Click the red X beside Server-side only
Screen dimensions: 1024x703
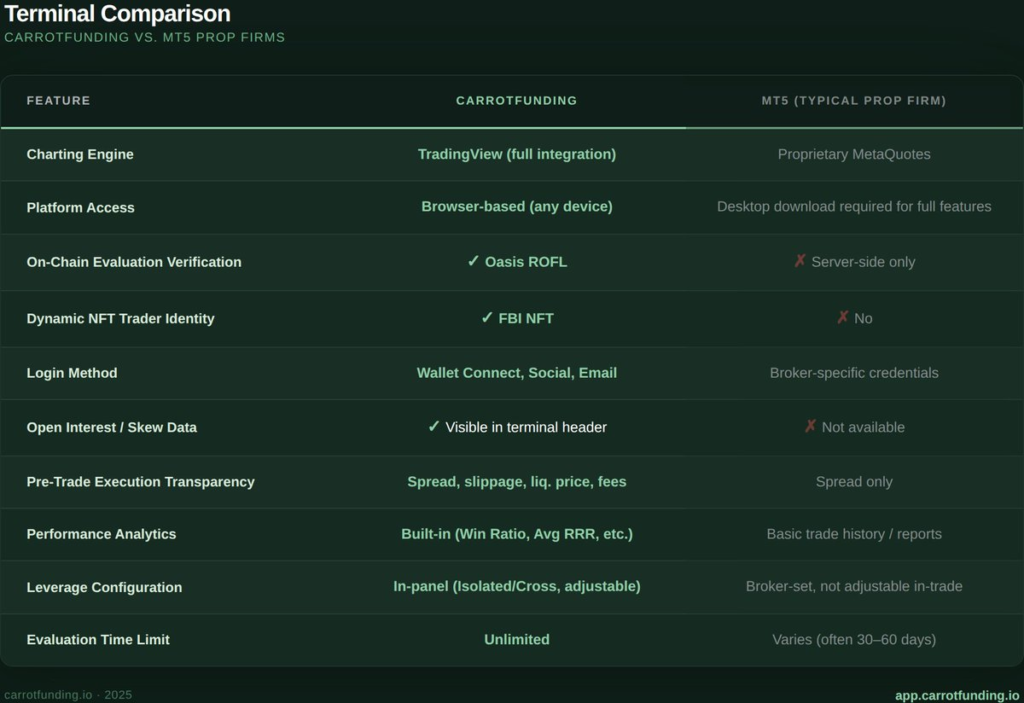coord(800,261)
